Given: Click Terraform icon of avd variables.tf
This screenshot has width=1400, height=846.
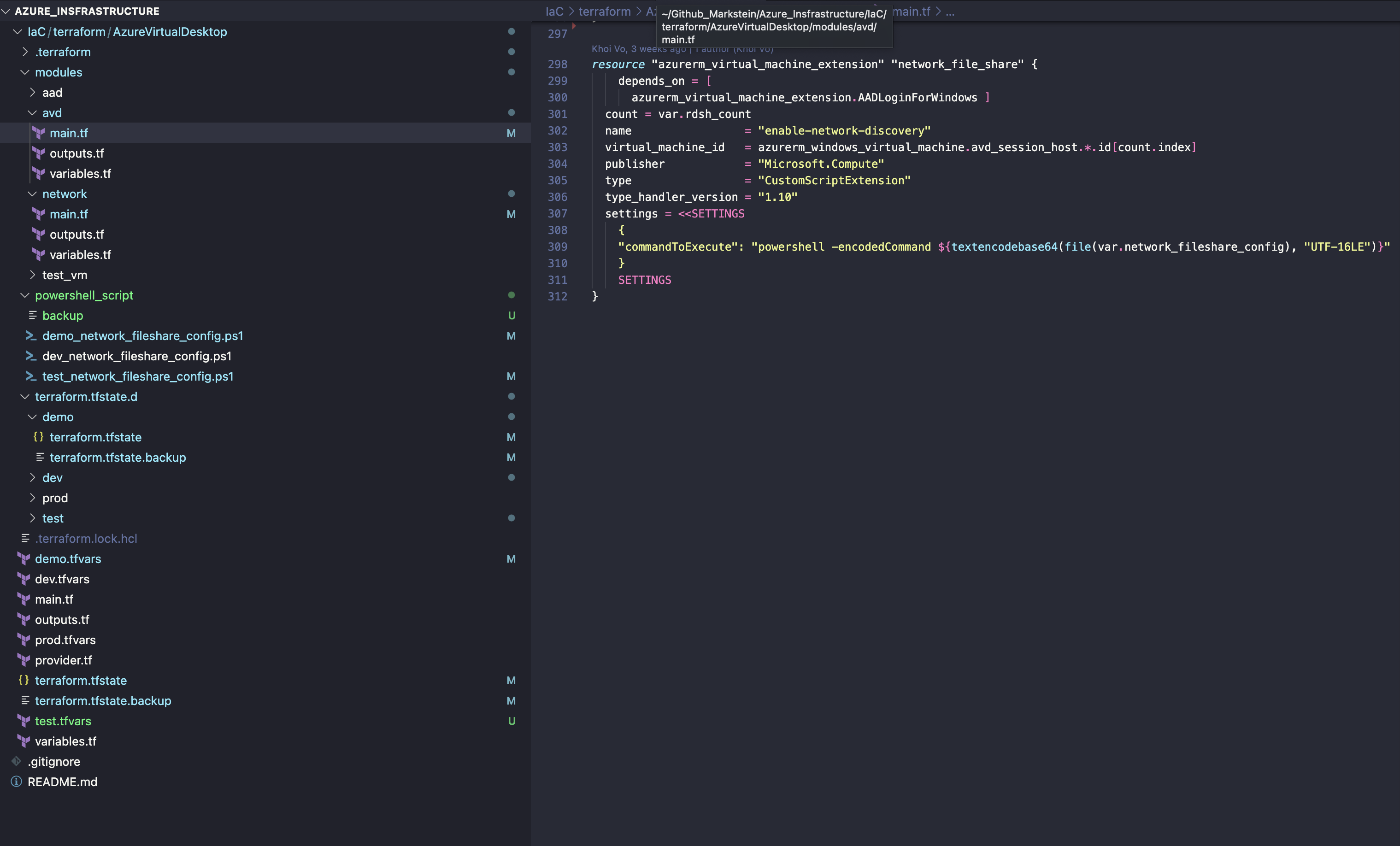Looking at the screenshot, I should pos(39,174).
